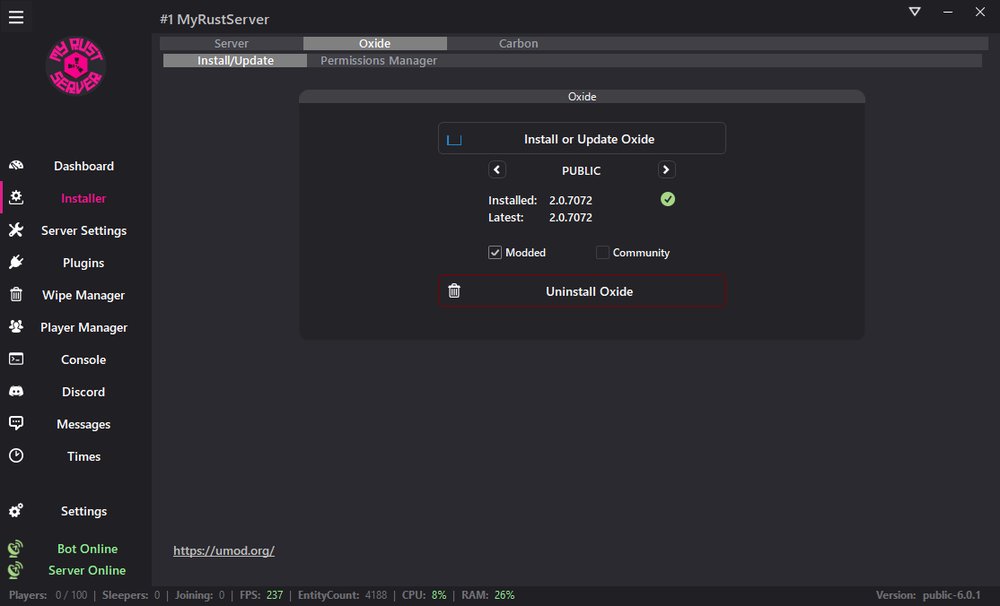This screenshot has height=606, width=1000.
Task: Switch to the Carbon tab
Action: click(x=518, y=43)
